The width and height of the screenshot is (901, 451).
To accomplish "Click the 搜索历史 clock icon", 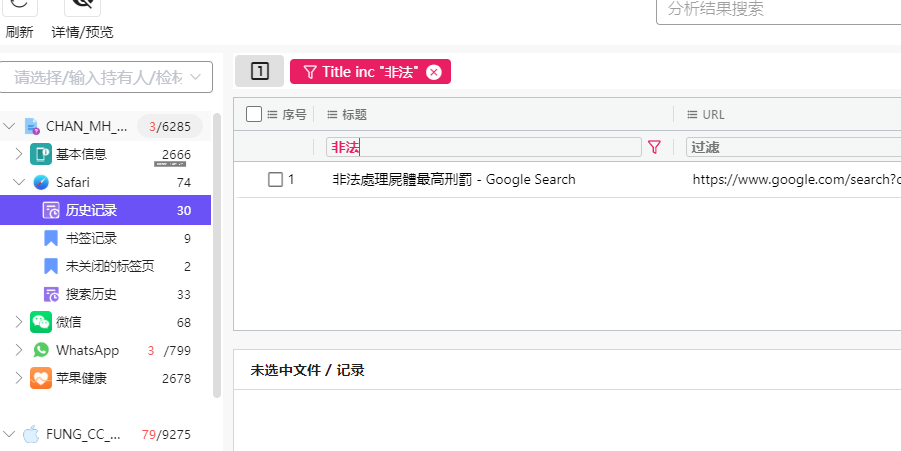I will point(51,295).
